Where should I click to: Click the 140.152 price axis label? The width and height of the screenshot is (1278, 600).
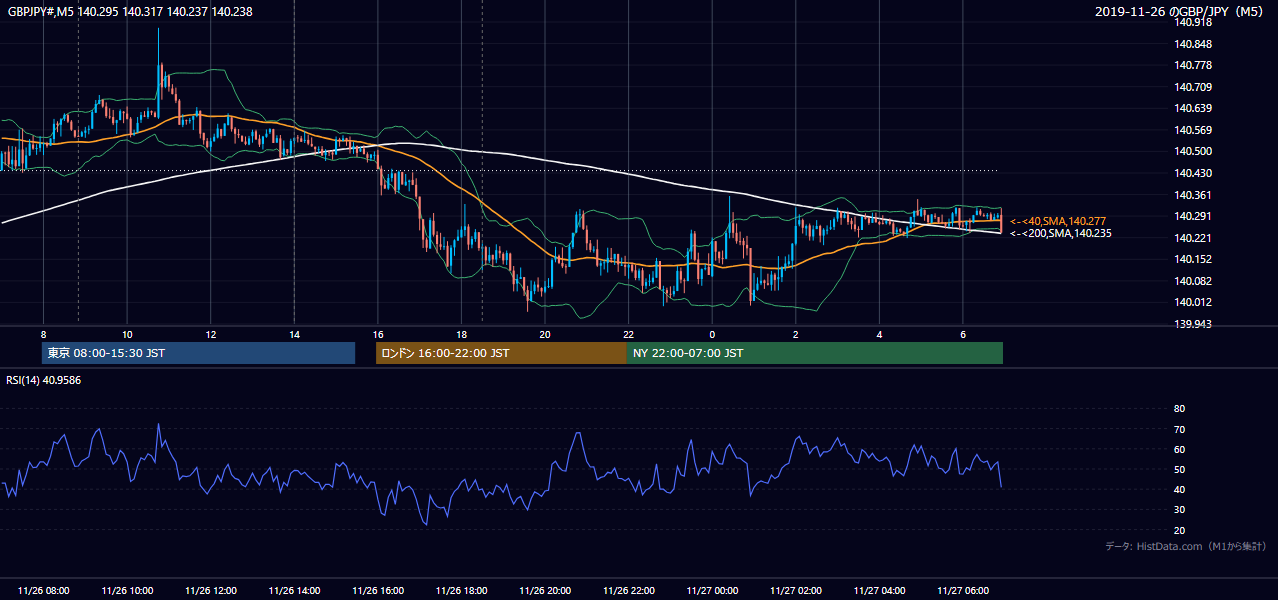click(1192, 260)
